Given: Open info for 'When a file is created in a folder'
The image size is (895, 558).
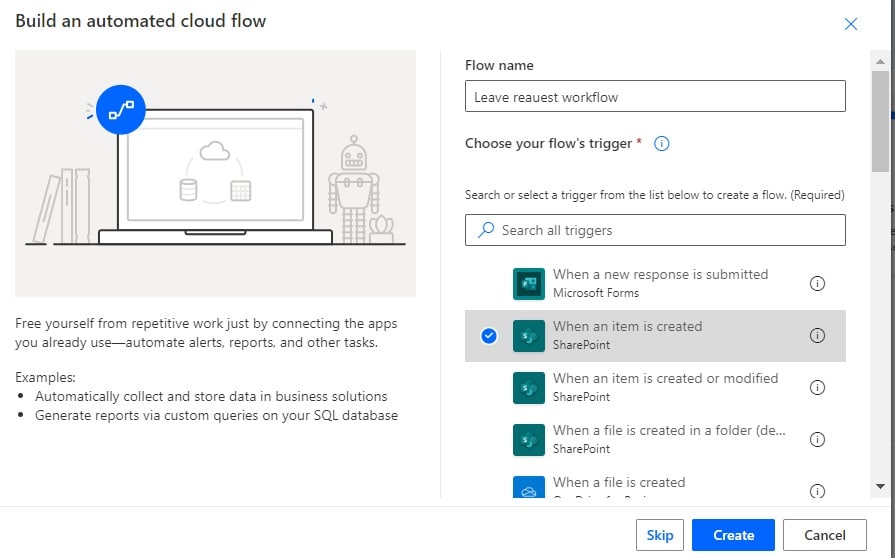Looking at the screenshot, I should [x=817, y=439].
